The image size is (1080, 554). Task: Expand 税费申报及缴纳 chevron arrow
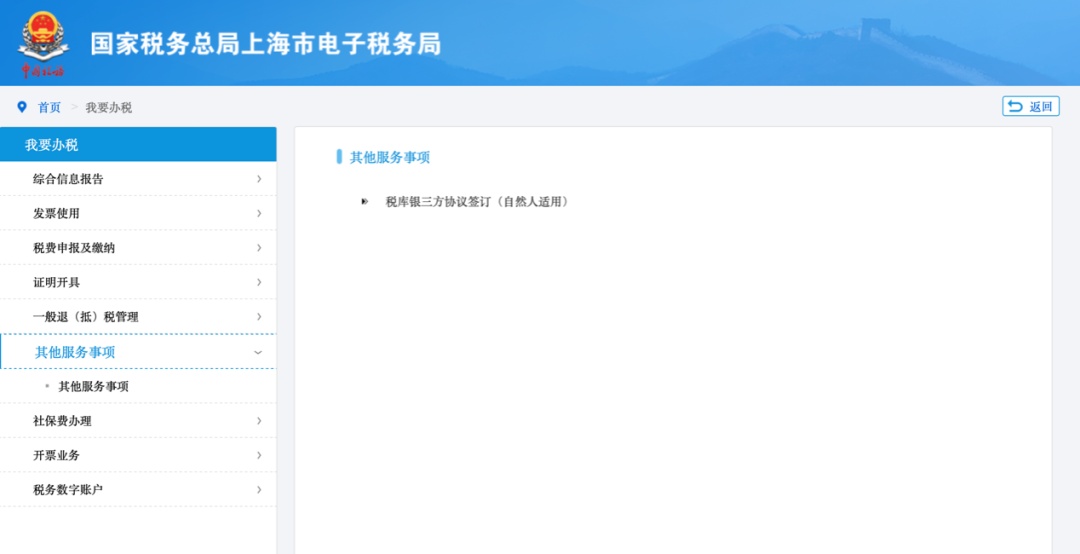tap(259, 248)
